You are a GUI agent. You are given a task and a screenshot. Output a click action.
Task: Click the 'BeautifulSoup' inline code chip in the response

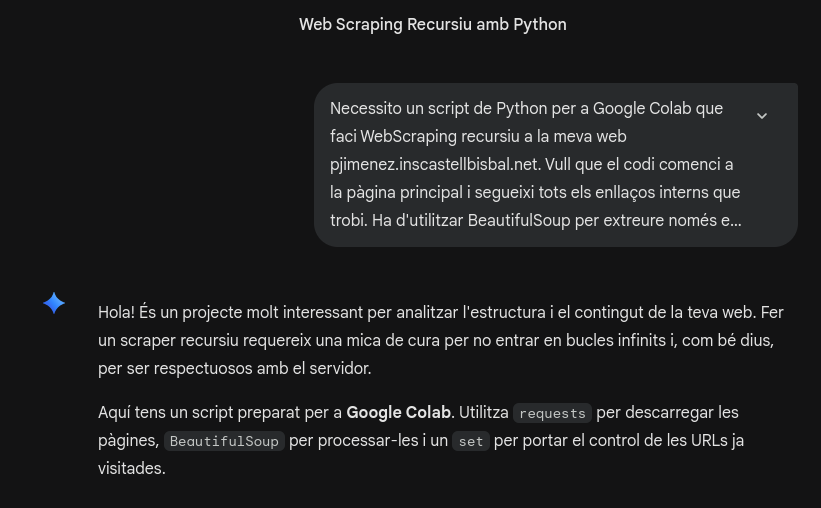point(224,441)
